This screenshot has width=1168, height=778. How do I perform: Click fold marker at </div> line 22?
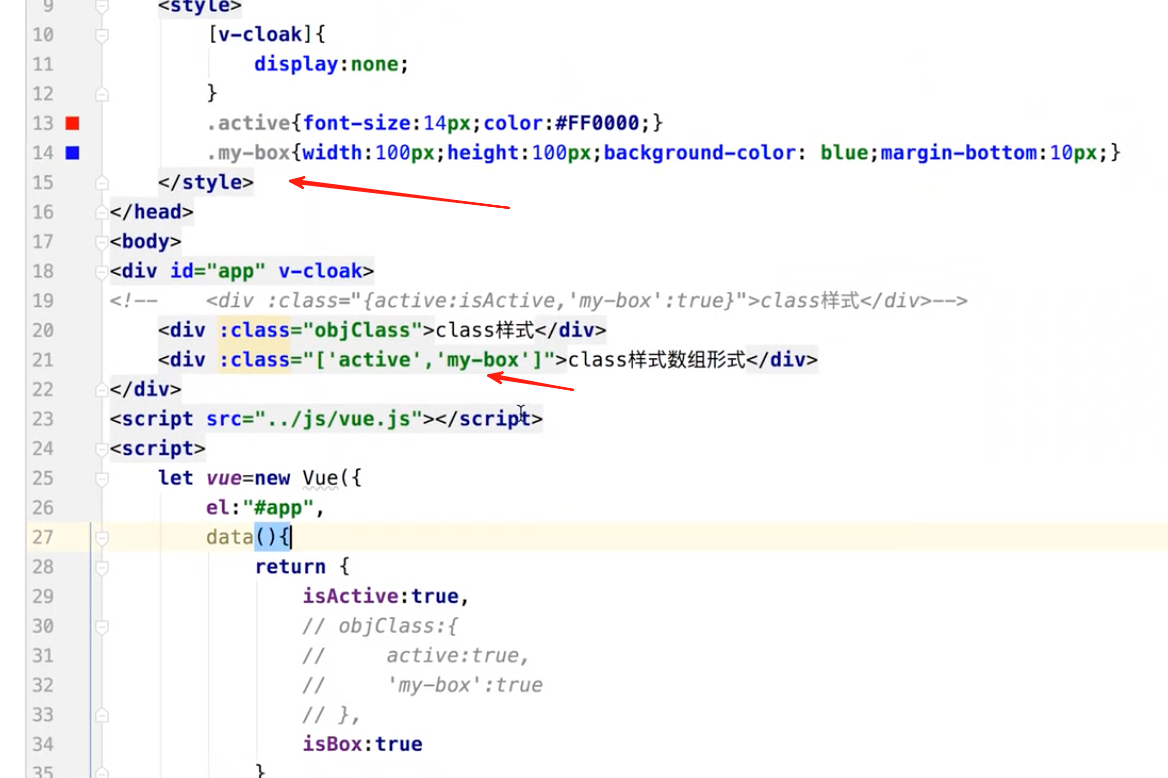(102, 389)
